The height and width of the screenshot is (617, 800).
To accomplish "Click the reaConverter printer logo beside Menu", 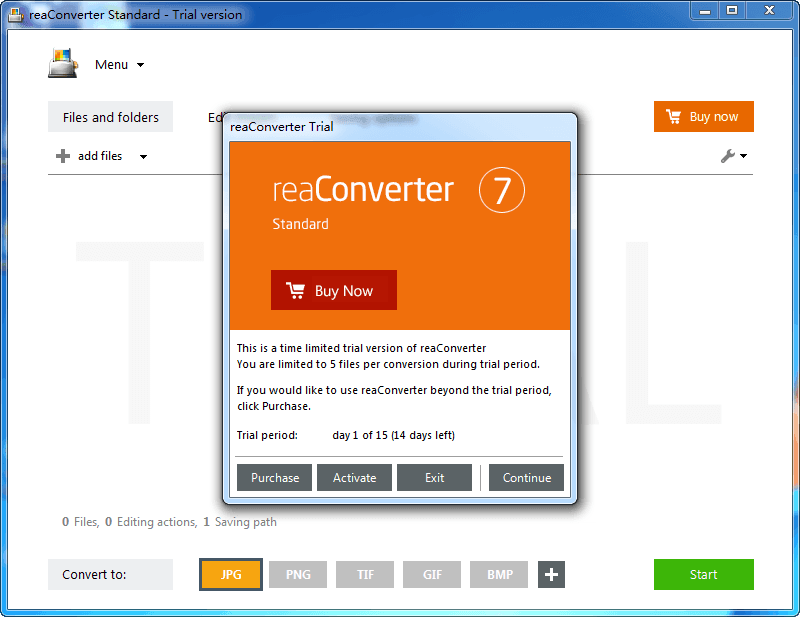I will click(x=62, y=63).
